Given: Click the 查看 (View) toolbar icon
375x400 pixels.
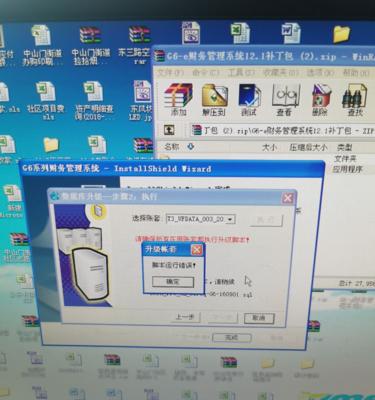Looking at the screenshot, I should coord(284,99).
